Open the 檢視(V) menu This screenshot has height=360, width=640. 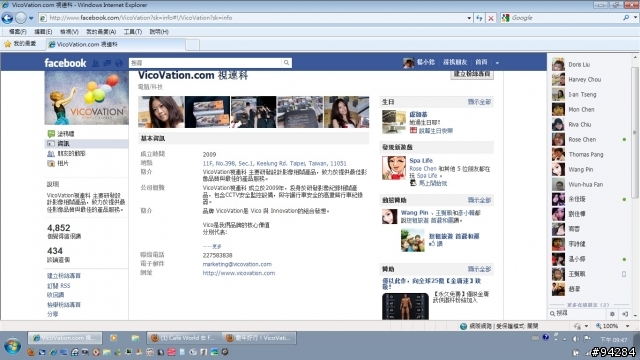tap(69, 31)
